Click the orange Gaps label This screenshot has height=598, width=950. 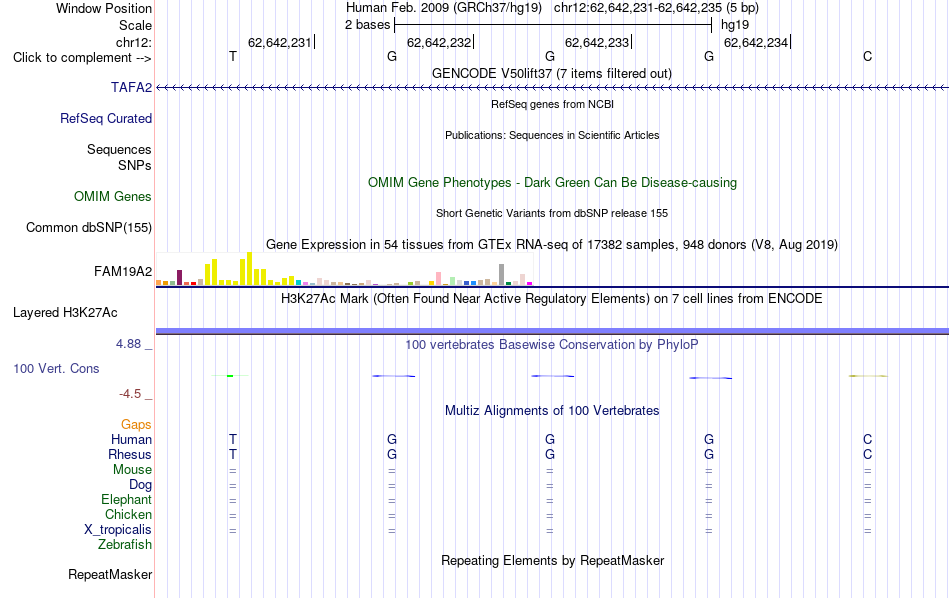[136, 425]
